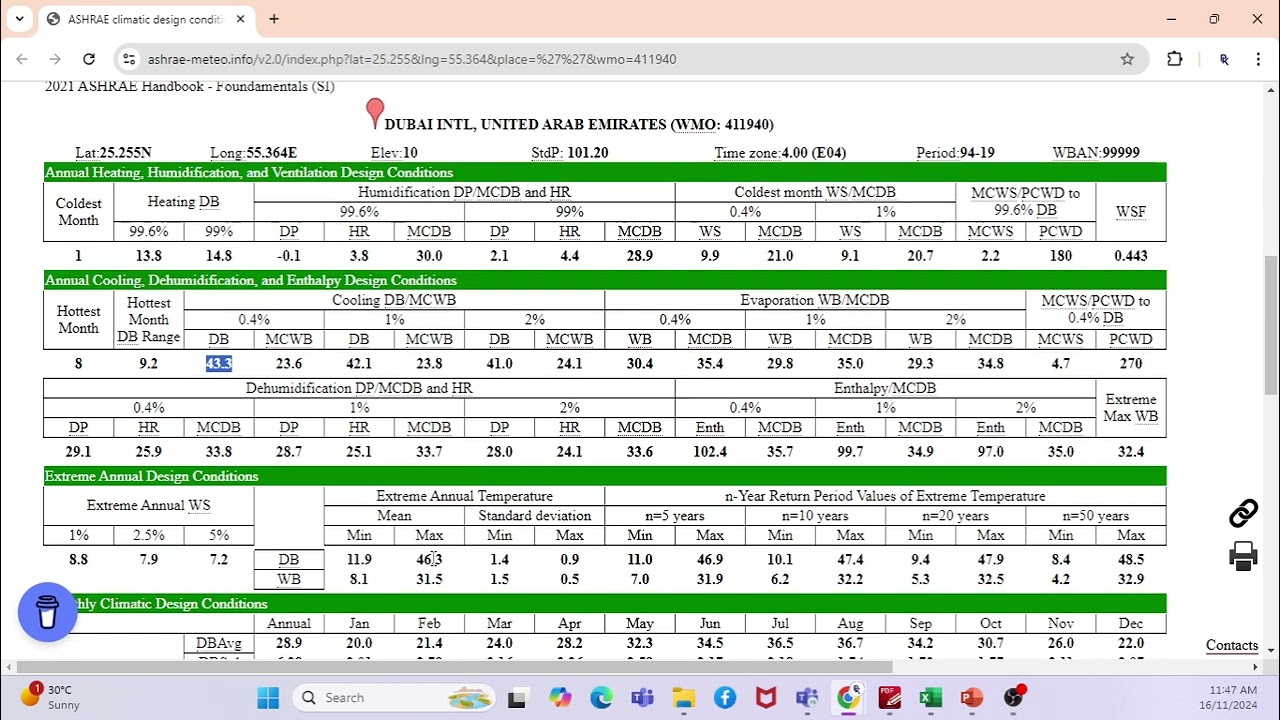Viewport: 1280px width, 720px height.
Task: Click the Annual Cooling section header
Action: (605, 280)
